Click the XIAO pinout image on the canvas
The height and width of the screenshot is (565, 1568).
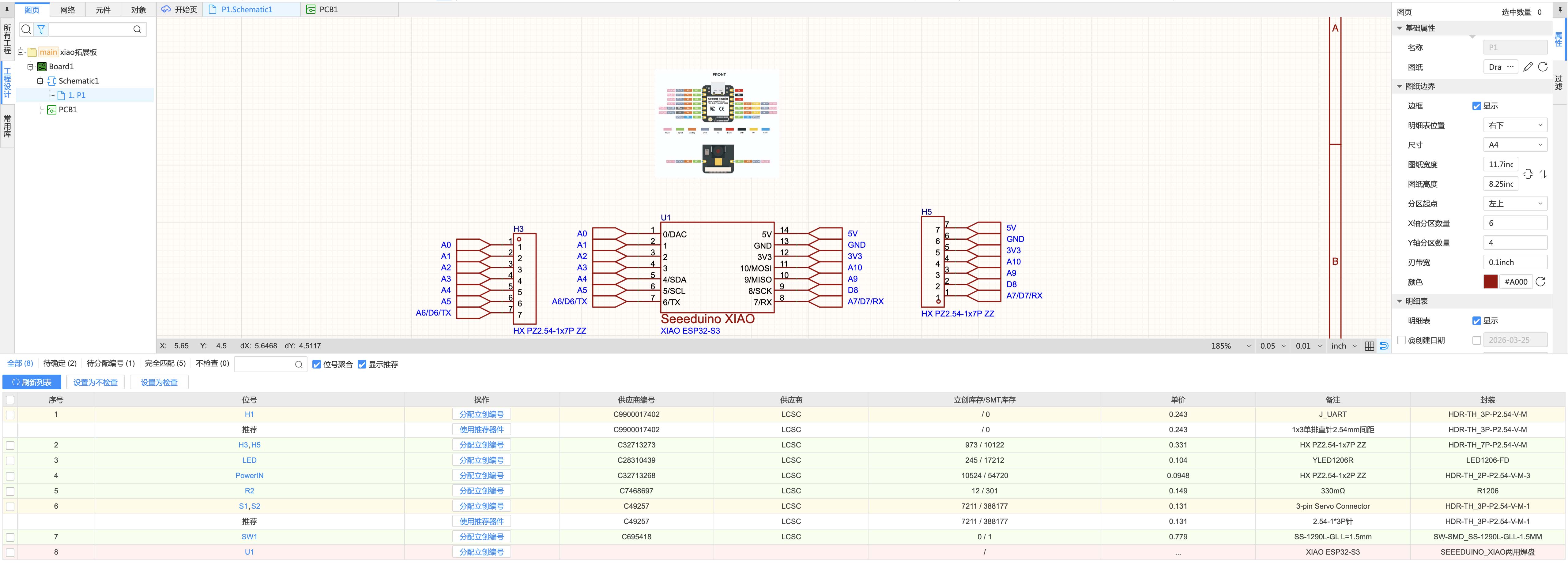[718, 123]
